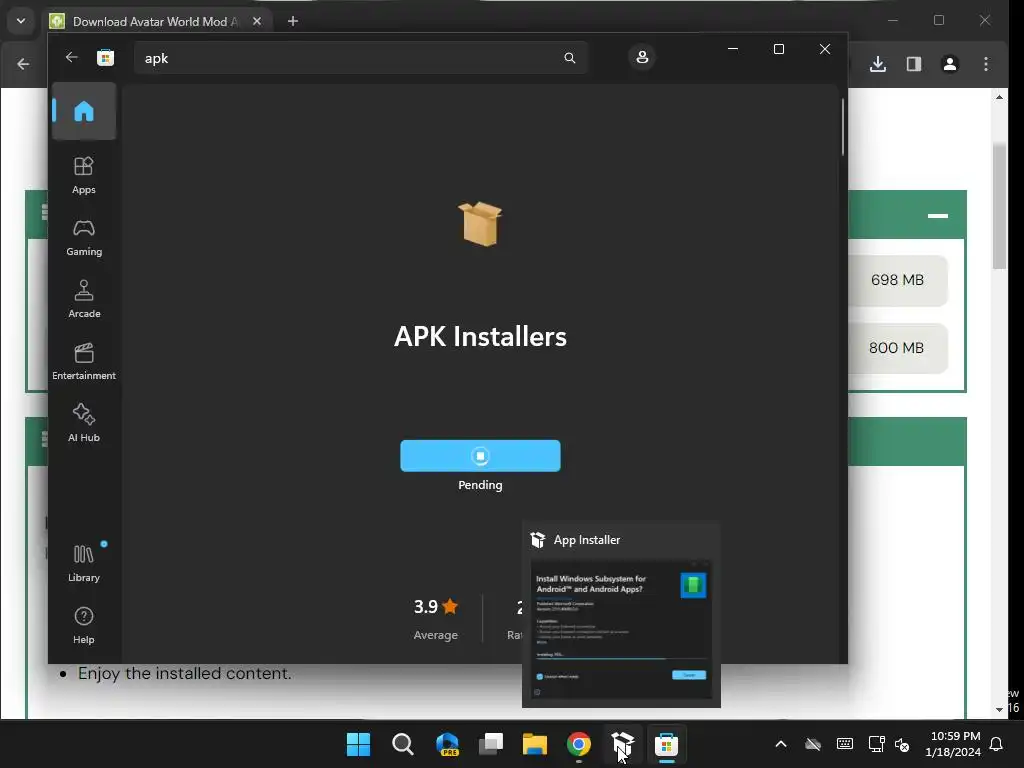The width and height of the screenshot is (1024, 768).
Task: Collapse the green webpage section with minus icon
Action: (x=937, y=216)
